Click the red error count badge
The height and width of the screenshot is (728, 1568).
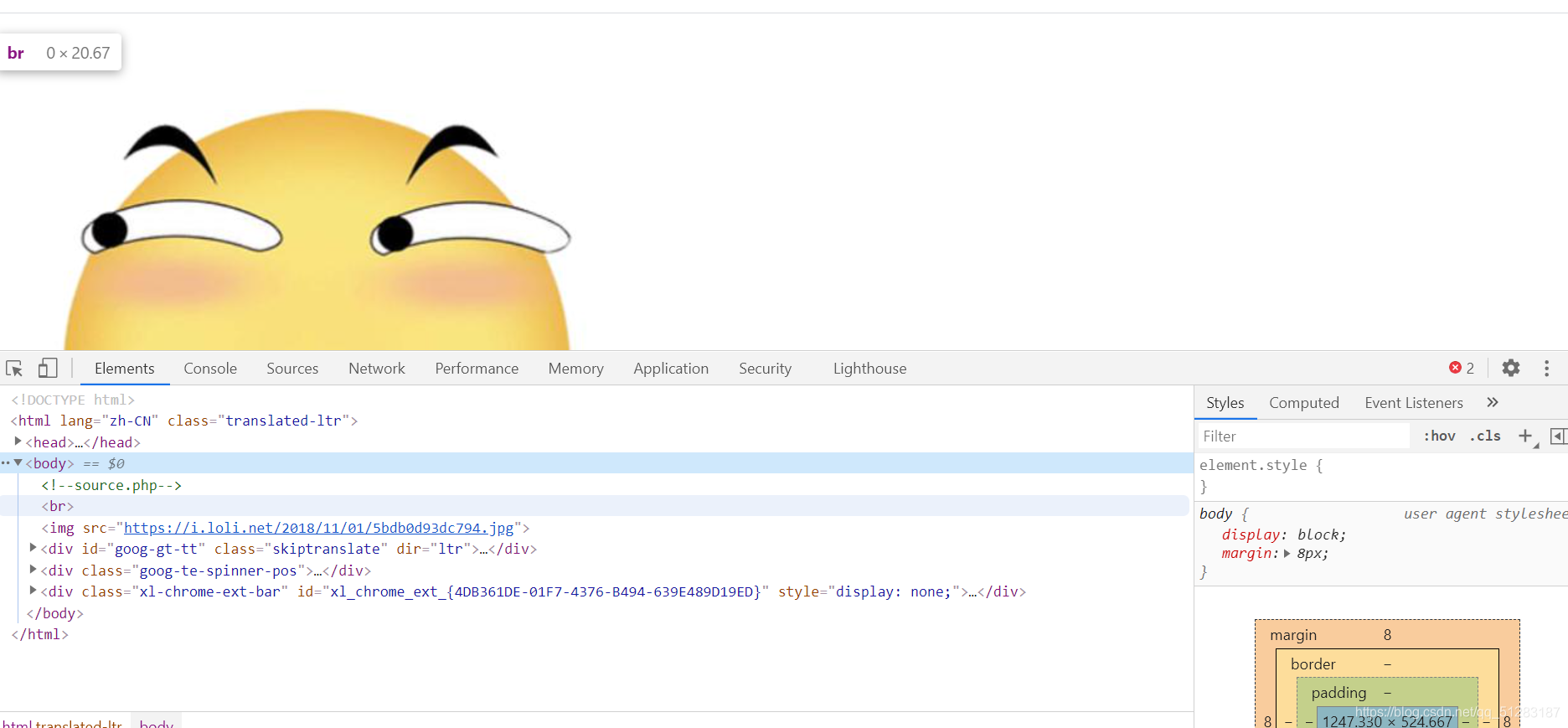pos(1462,368)
